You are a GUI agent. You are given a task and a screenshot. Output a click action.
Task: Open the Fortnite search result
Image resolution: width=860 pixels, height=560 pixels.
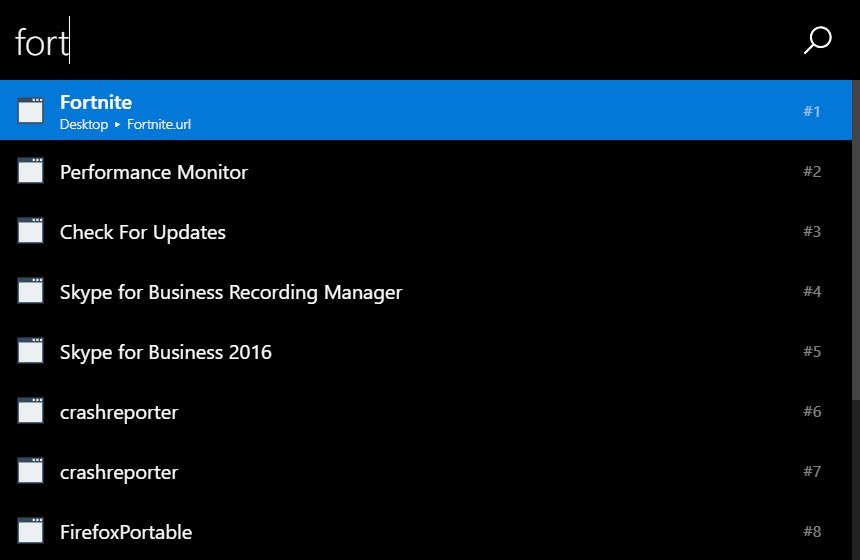[426, 110]
